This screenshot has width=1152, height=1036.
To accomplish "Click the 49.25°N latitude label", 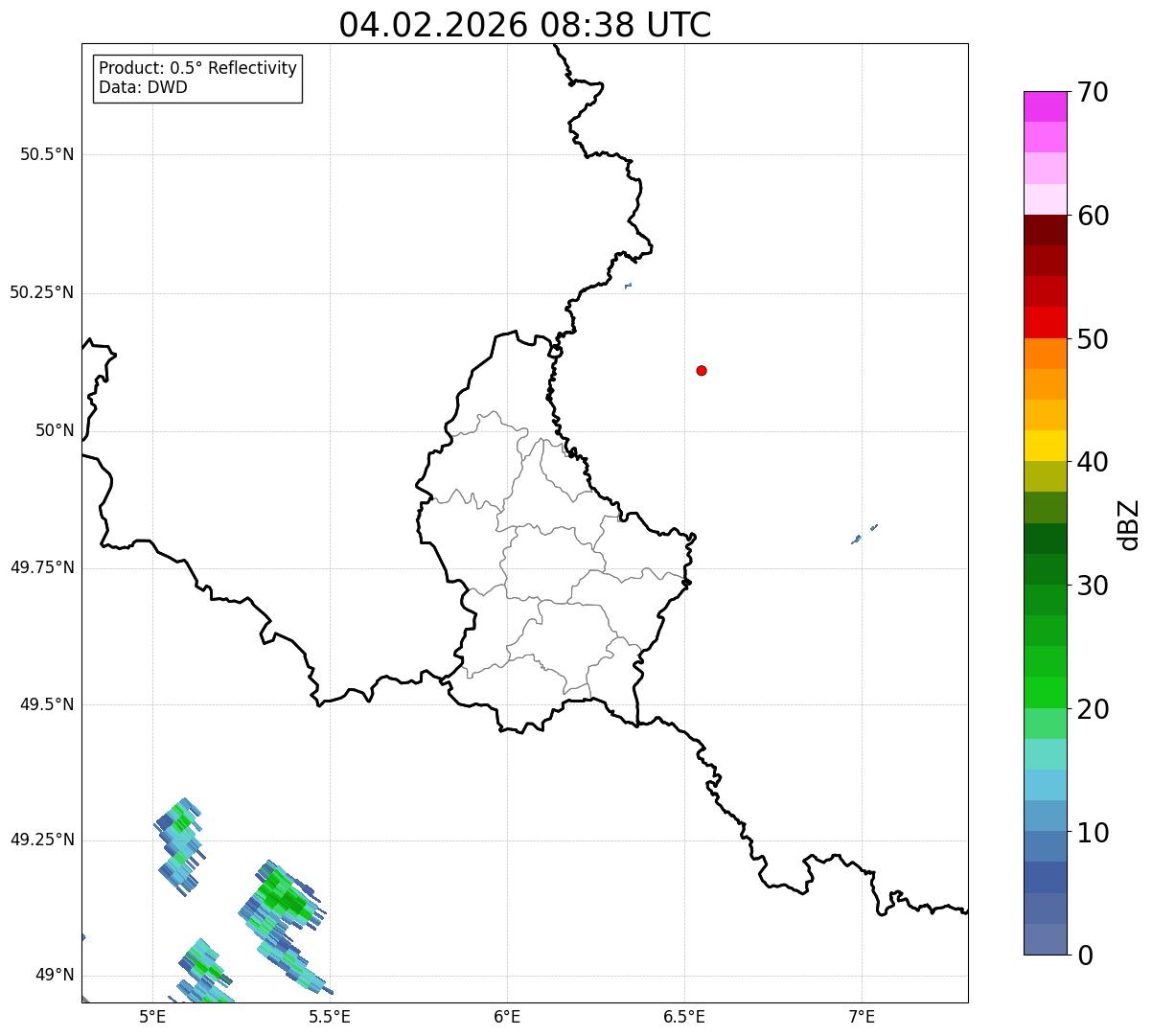I will click(41, 840).
